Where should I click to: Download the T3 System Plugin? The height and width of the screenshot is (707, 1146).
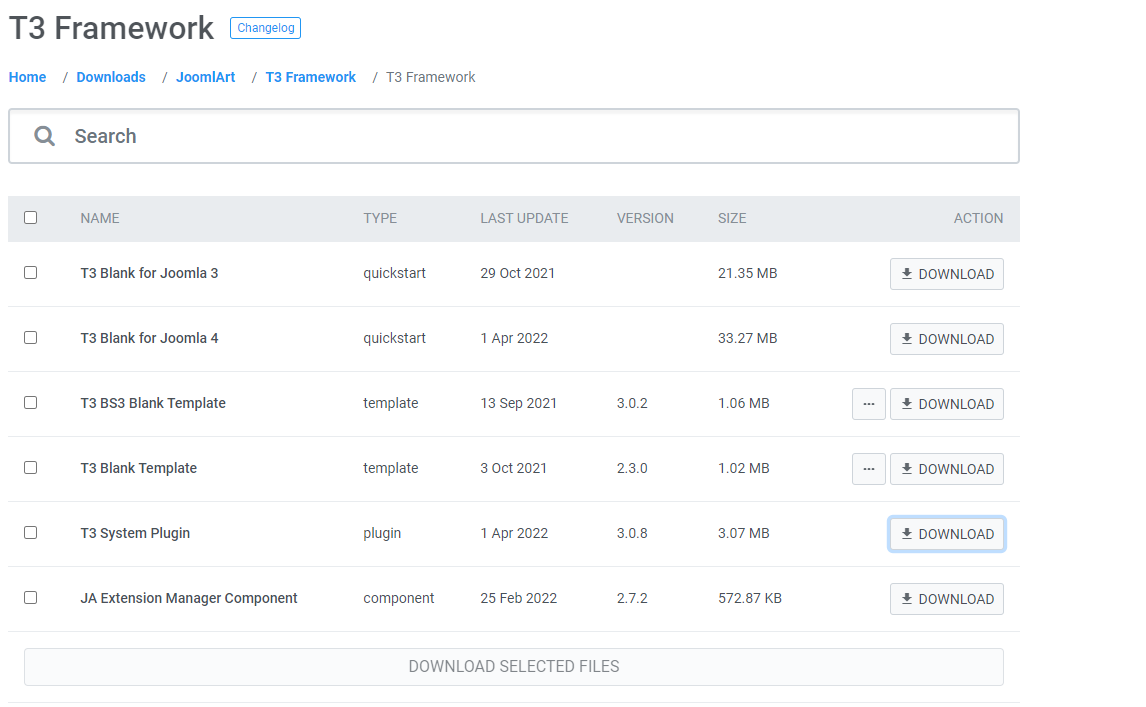946,534
